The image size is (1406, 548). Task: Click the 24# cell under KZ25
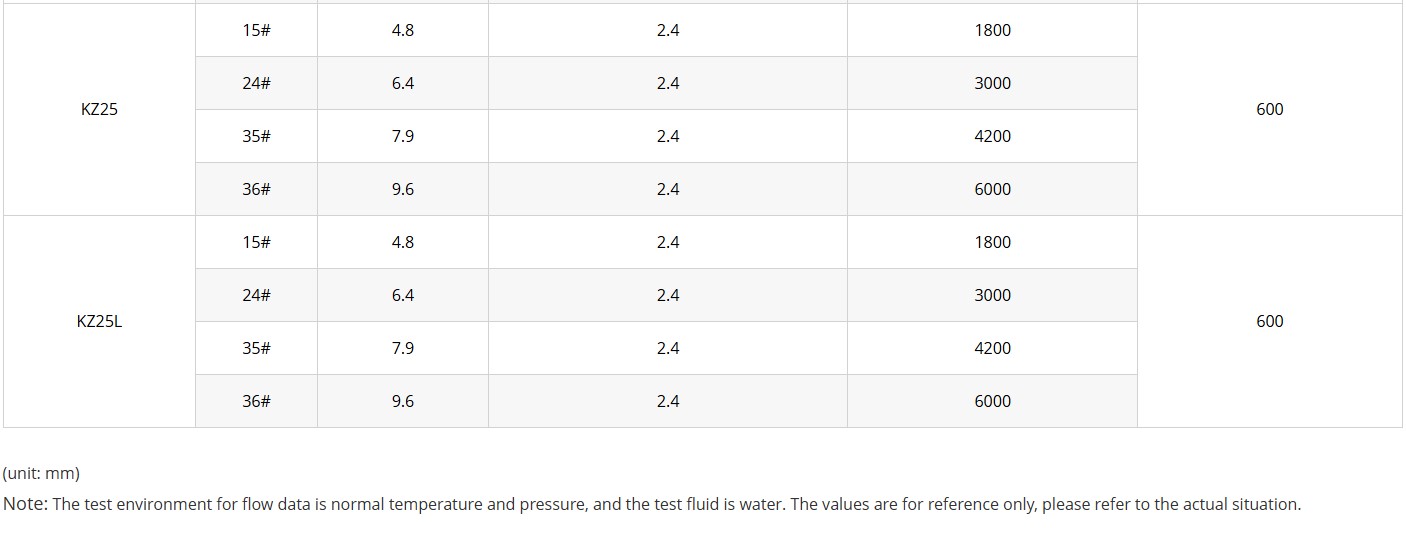(256, 83)
